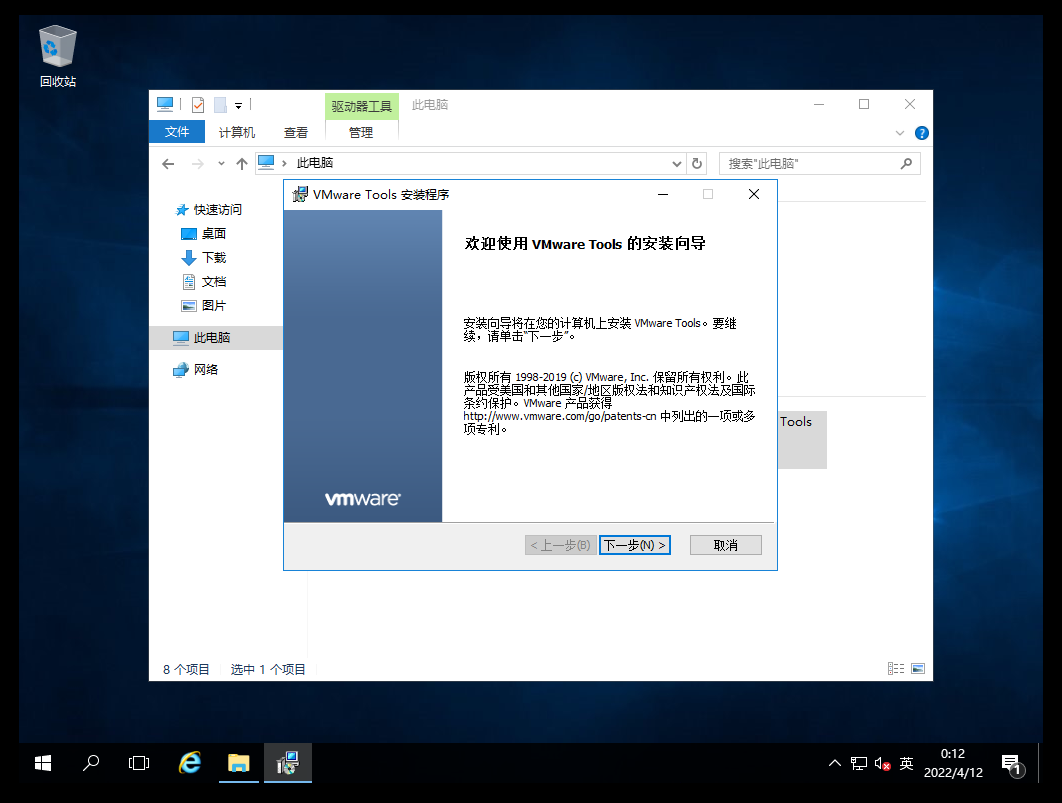Maximize the 此电脑 Explorer window
1062x803 pixels.
pyautogui.click(x=864, y=104)
